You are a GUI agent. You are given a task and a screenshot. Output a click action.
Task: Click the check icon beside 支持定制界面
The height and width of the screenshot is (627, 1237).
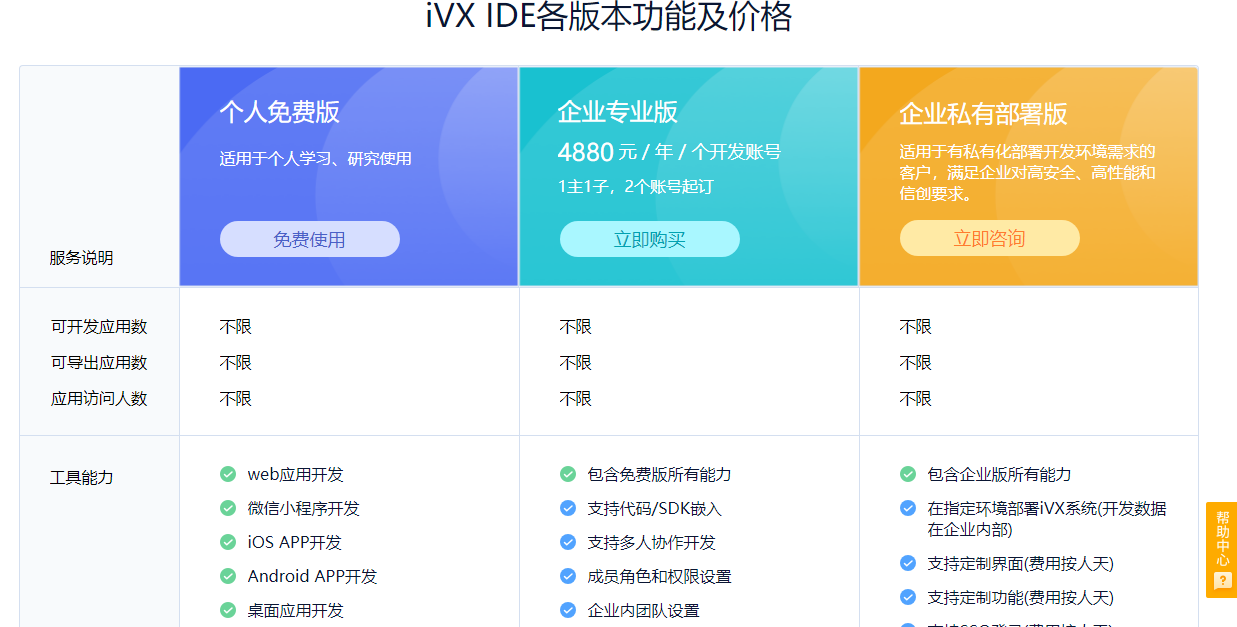coord(908,563)
